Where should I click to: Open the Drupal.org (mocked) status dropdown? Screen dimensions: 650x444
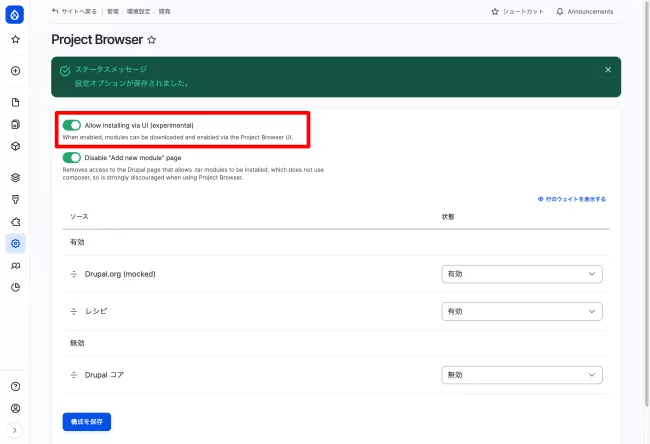click(522, 274)
